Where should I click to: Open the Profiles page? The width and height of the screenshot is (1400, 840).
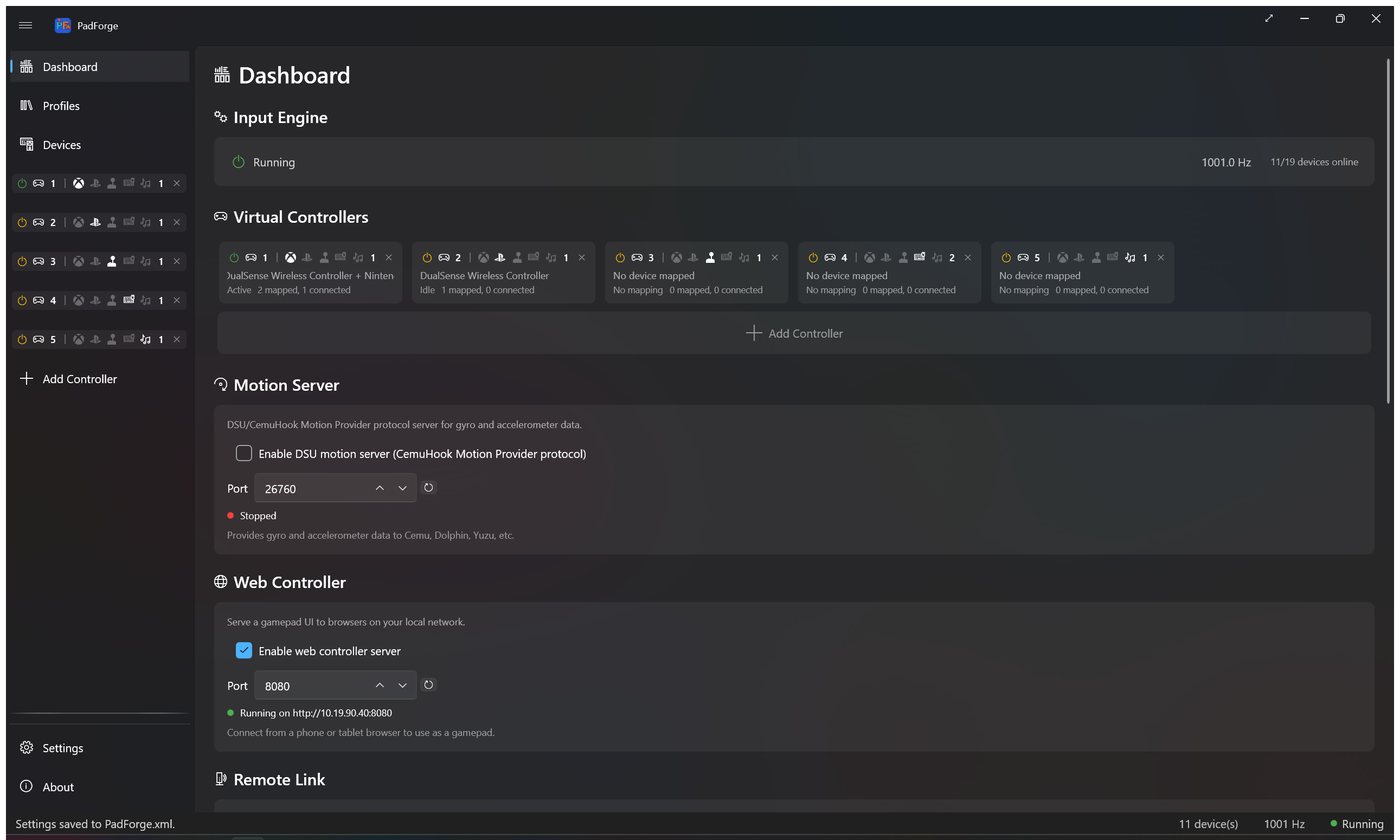[x=100, y=106]
